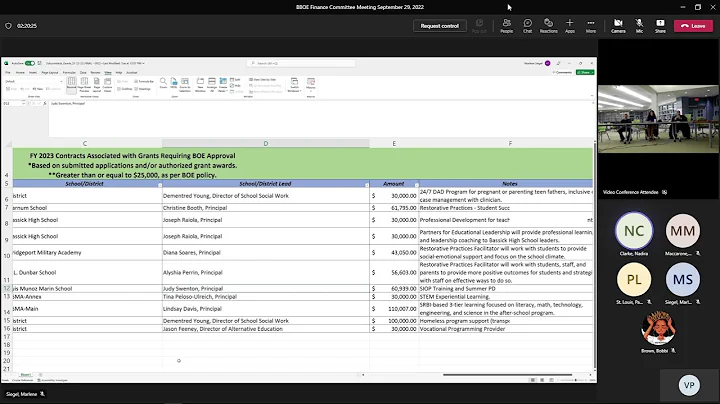Click the Accessibility Investigate status bar entry

pyautogui.click(x=53, y=380)
